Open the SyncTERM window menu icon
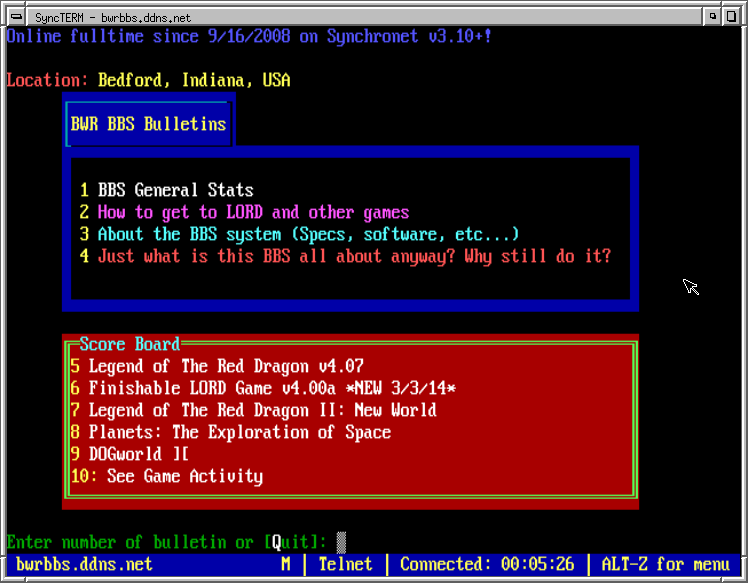The image size is (748, 583). pos(17,17)
